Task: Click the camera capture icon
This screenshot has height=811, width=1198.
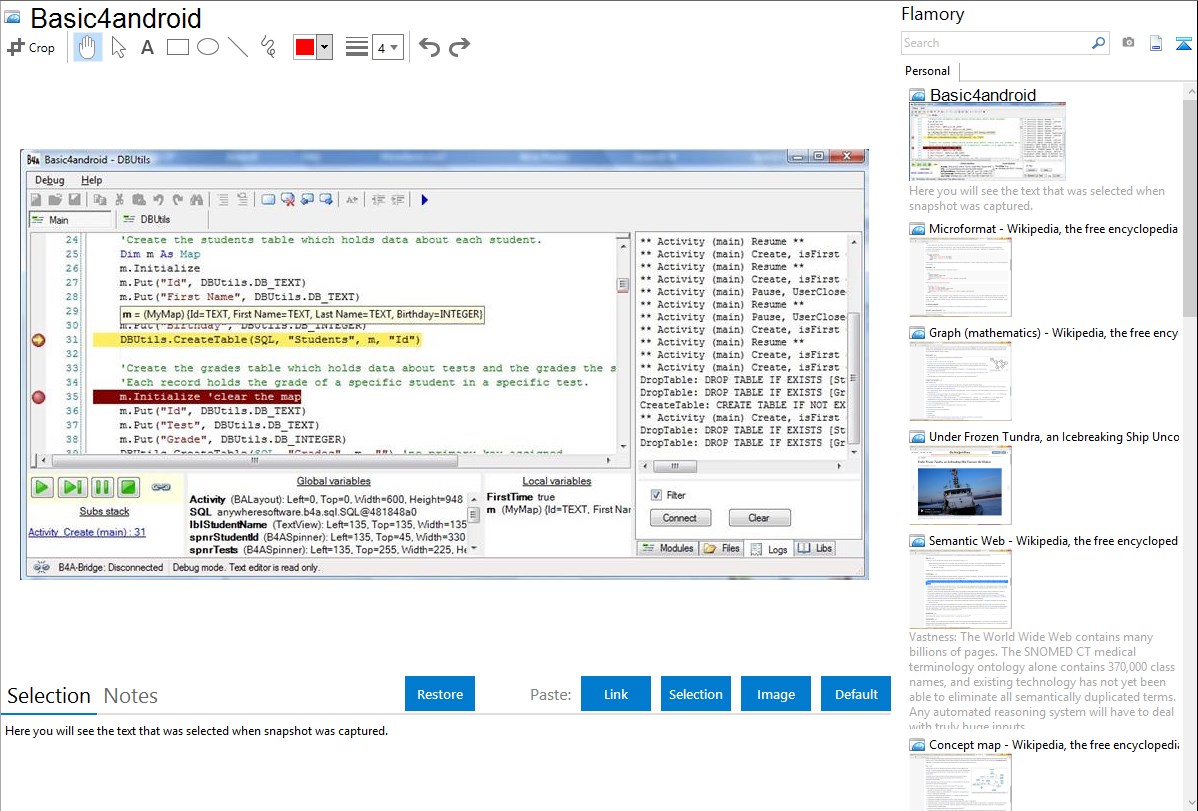Action: tap(1128, 43)
